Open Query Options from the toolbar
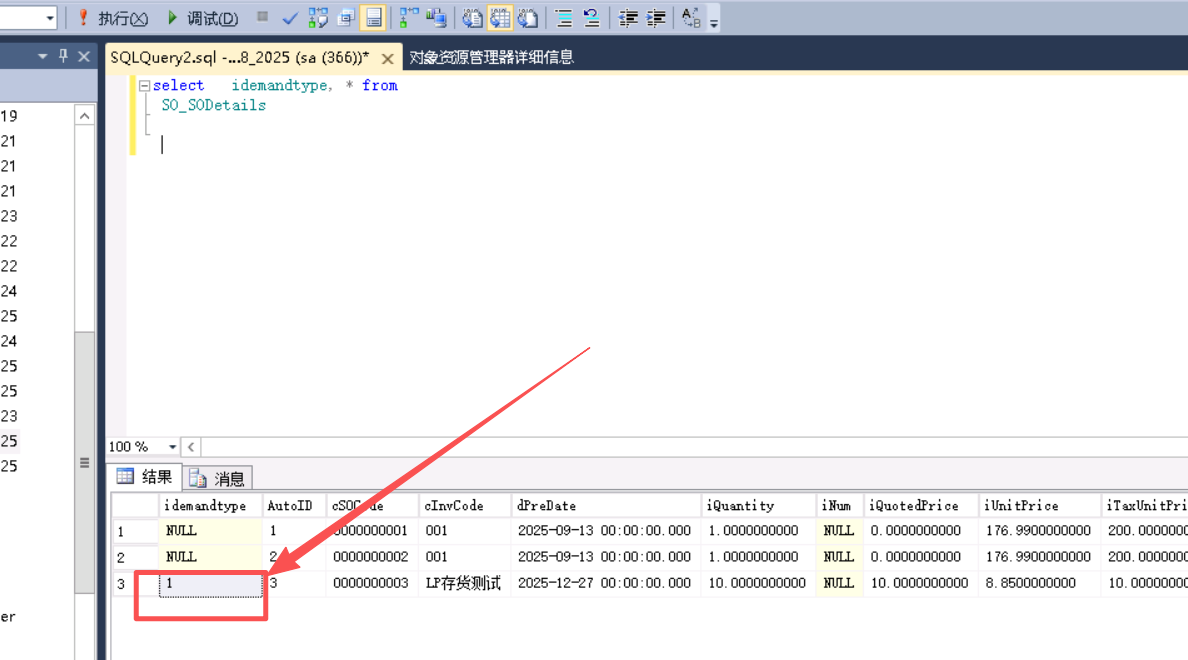This screenshot has height=660, width=1188. coord(346,18)
